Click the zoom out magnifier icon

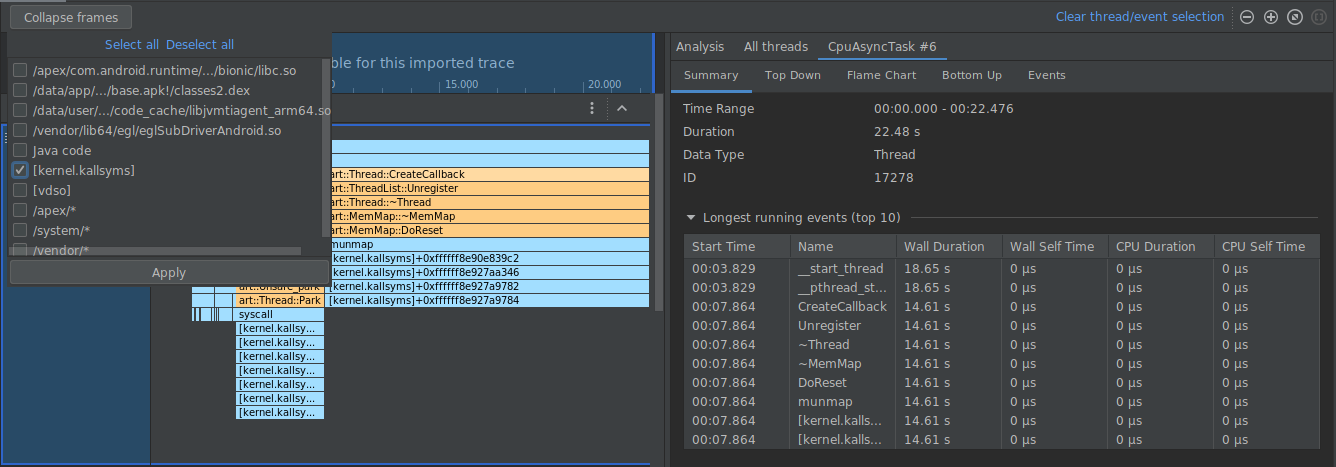coord(1247,17)
